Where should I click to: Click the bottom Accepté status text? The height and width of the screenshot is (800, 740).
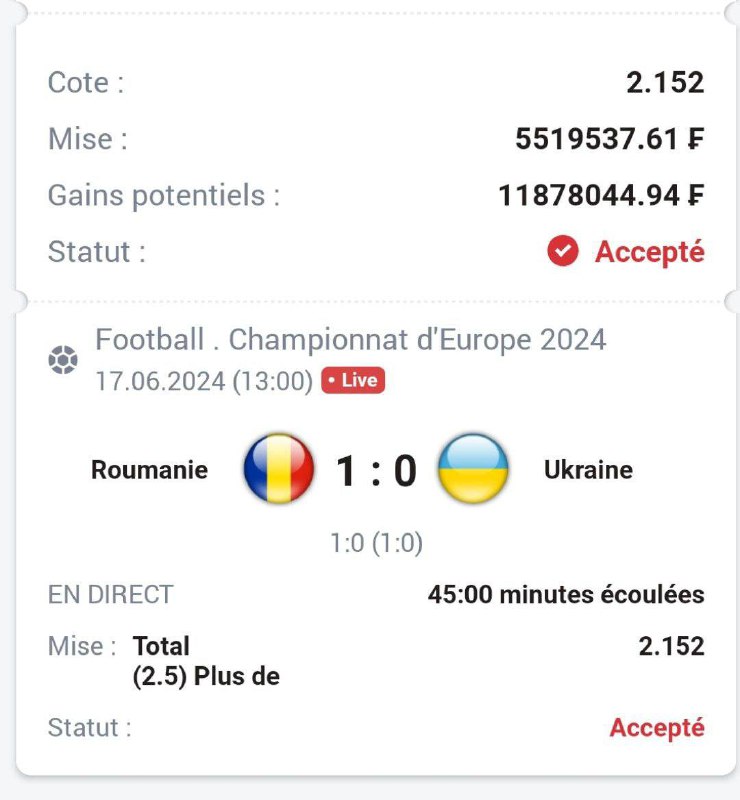tap(657, 728)
